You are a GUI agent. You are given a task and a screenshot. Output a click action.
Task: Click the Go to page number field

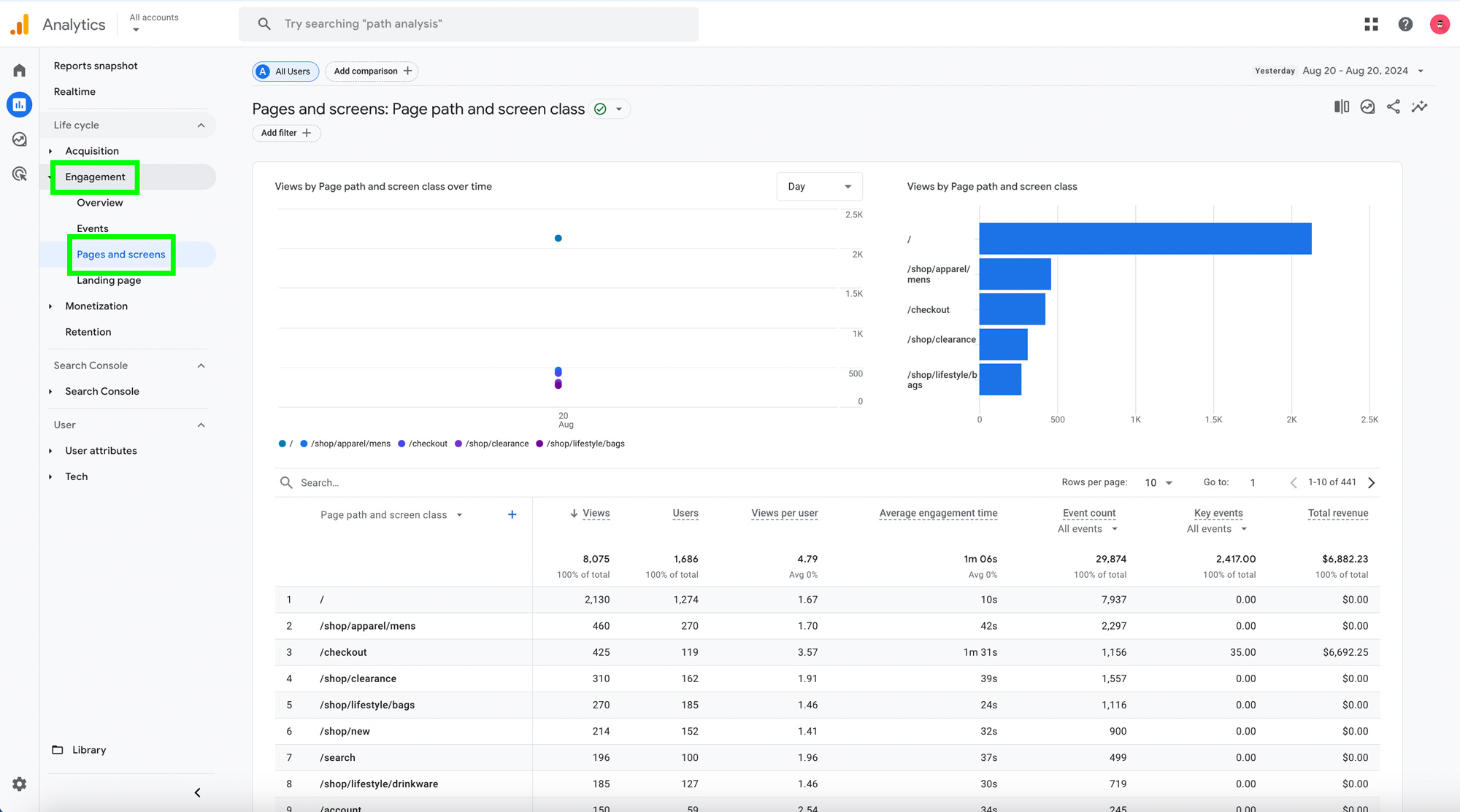(x=1253, y=483)
